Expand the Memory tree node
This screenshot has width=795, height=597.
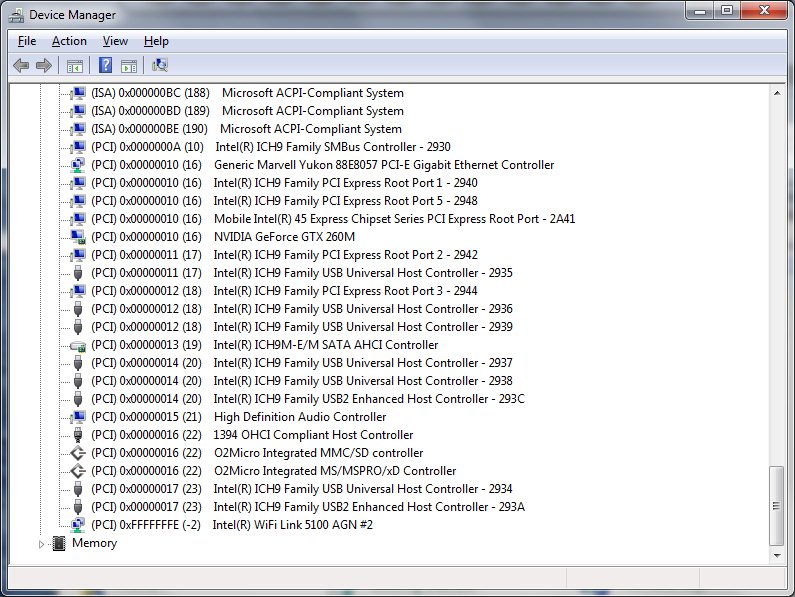pos(41,544)
